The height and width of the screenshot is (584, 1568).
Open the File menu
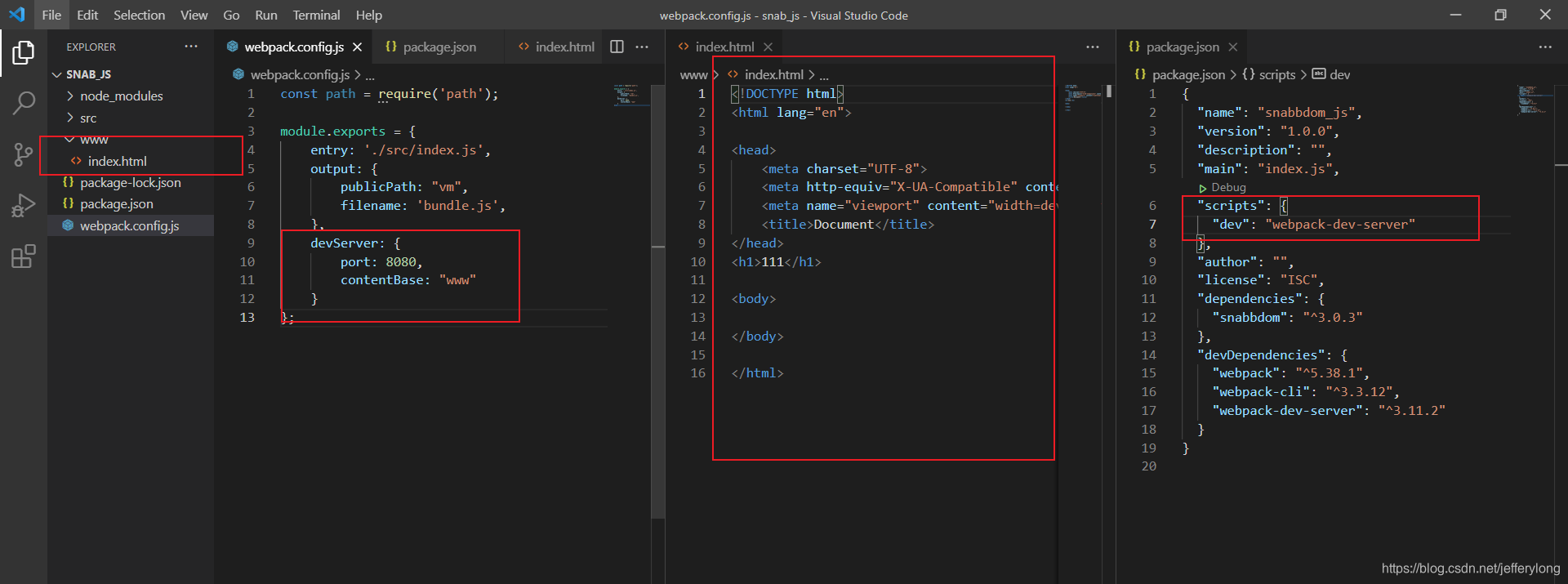[x=51, y=15]
